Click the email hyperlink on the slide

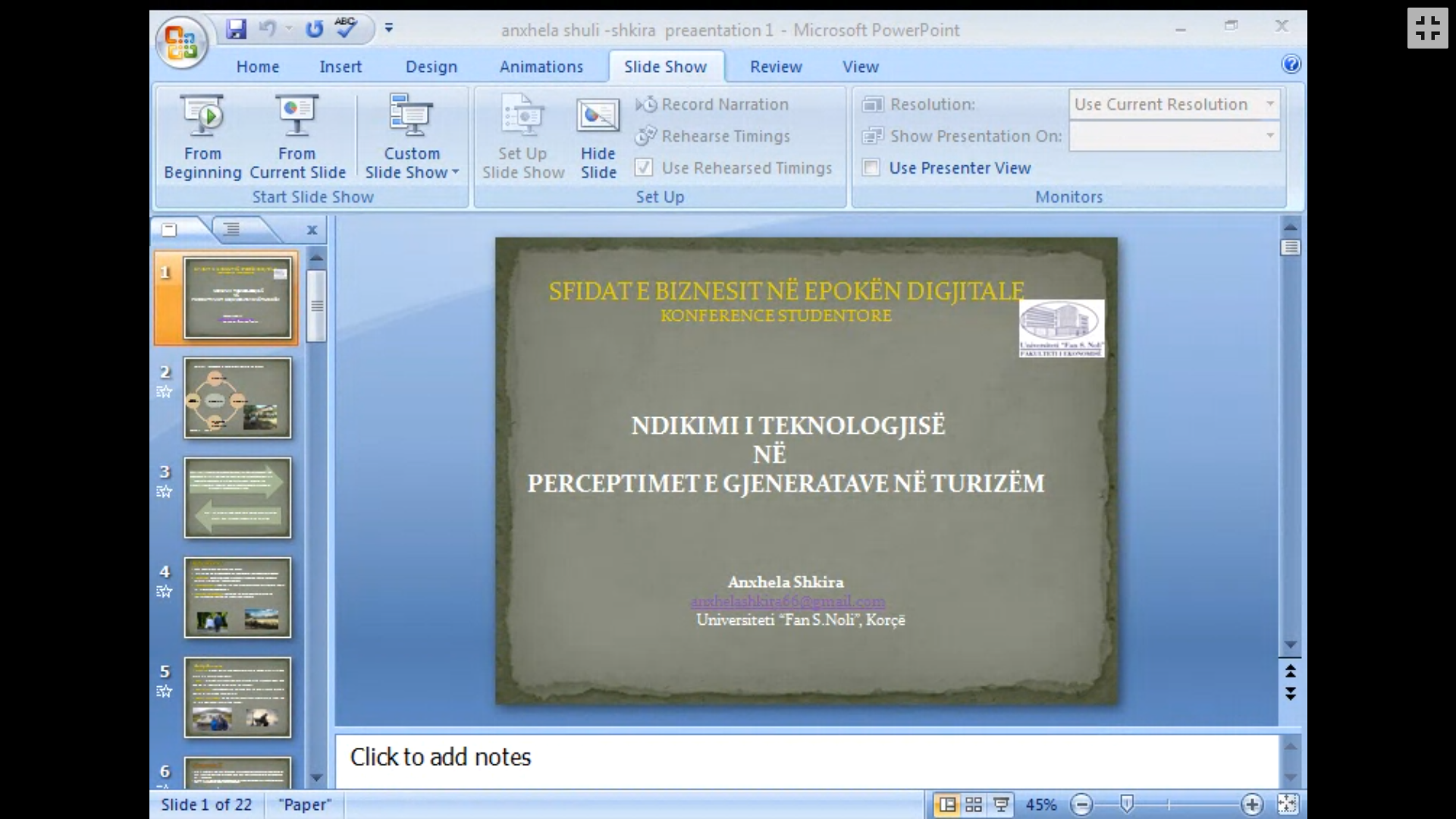pos(787,601)
